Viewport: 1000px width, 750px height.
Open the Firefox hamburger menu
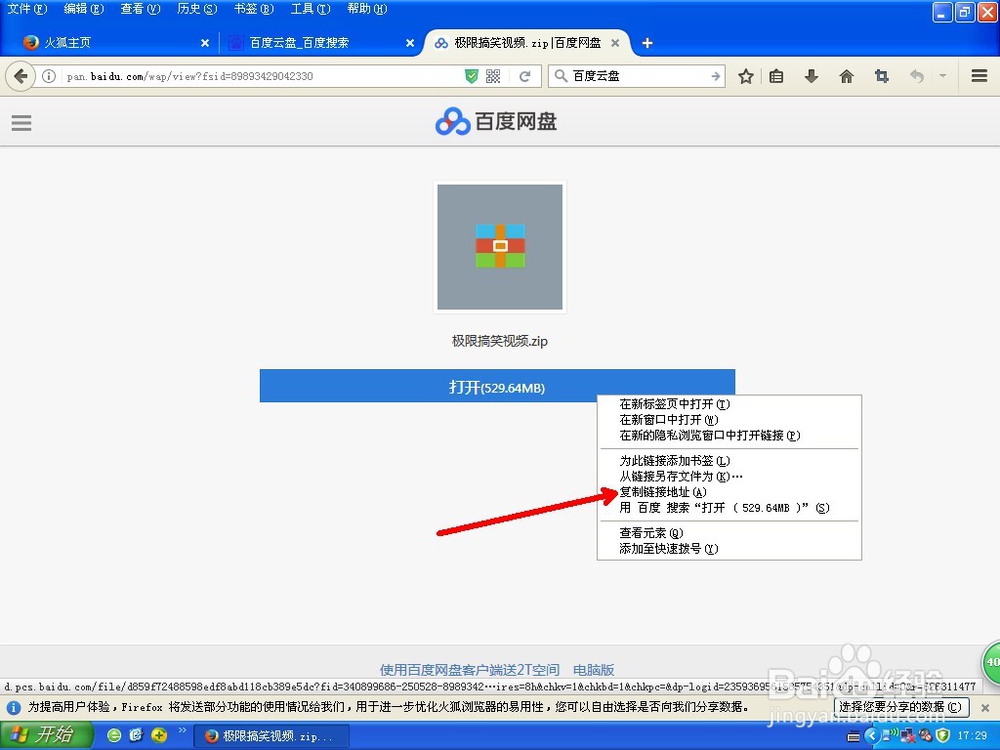click(x=978, y=75)
